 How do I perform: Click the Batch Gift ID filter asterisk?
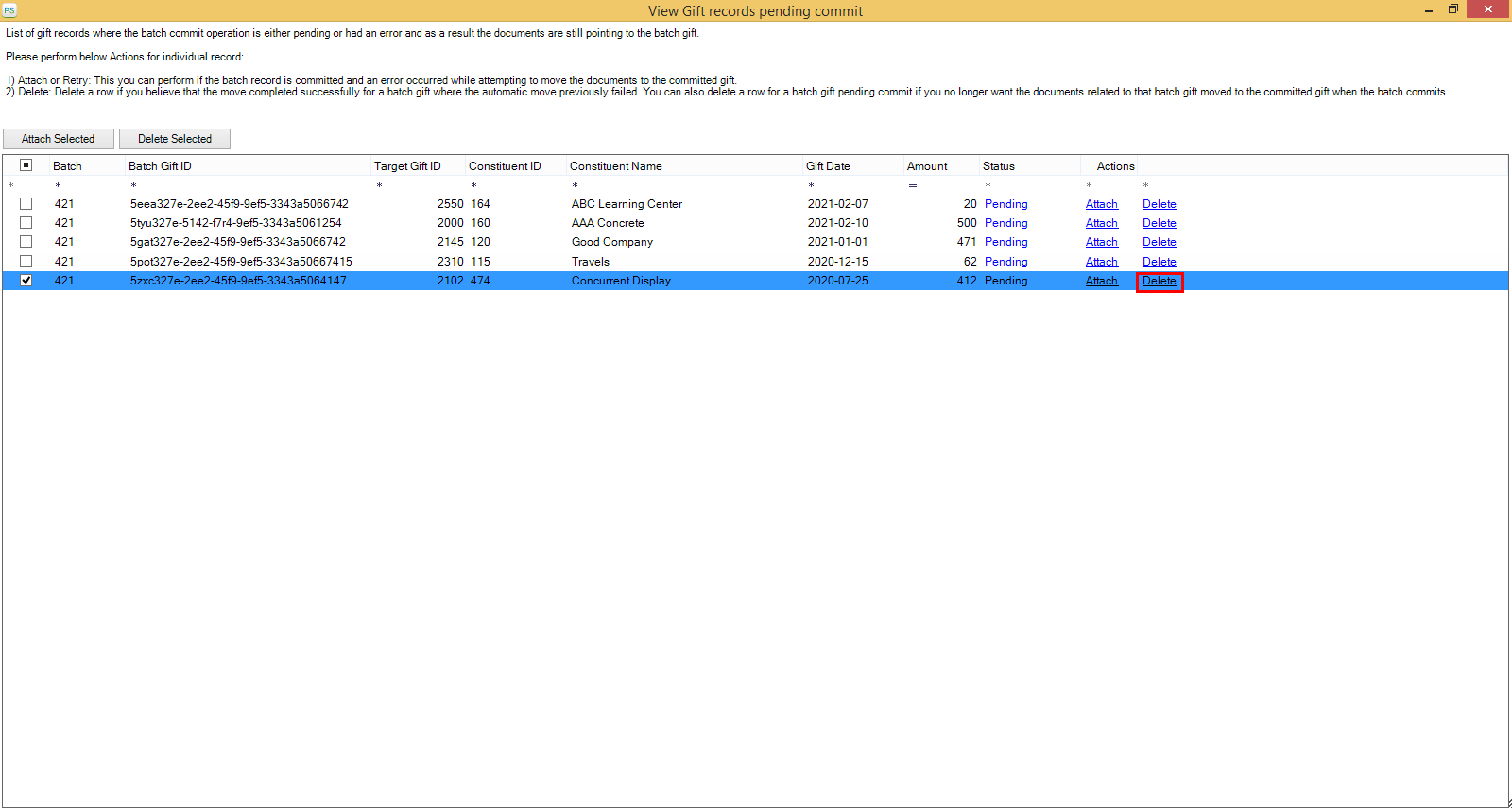[x=133, y=185]
